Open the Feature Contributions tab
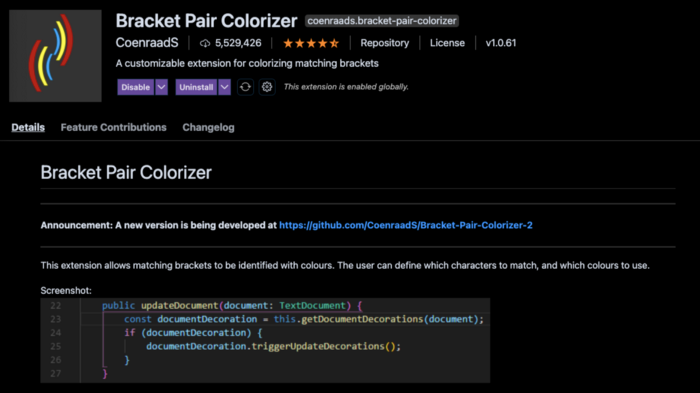 [x=113, y=127]
